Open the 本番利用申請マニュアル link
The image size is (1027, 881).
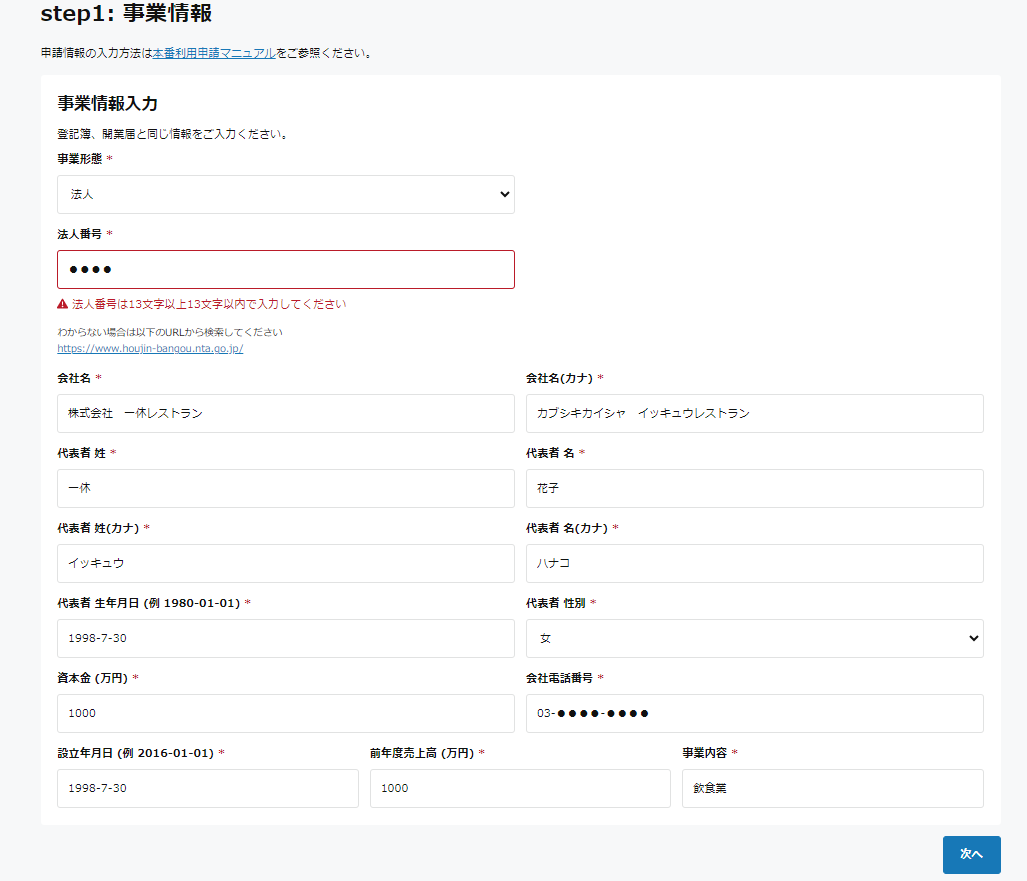[x=214, y=53]
